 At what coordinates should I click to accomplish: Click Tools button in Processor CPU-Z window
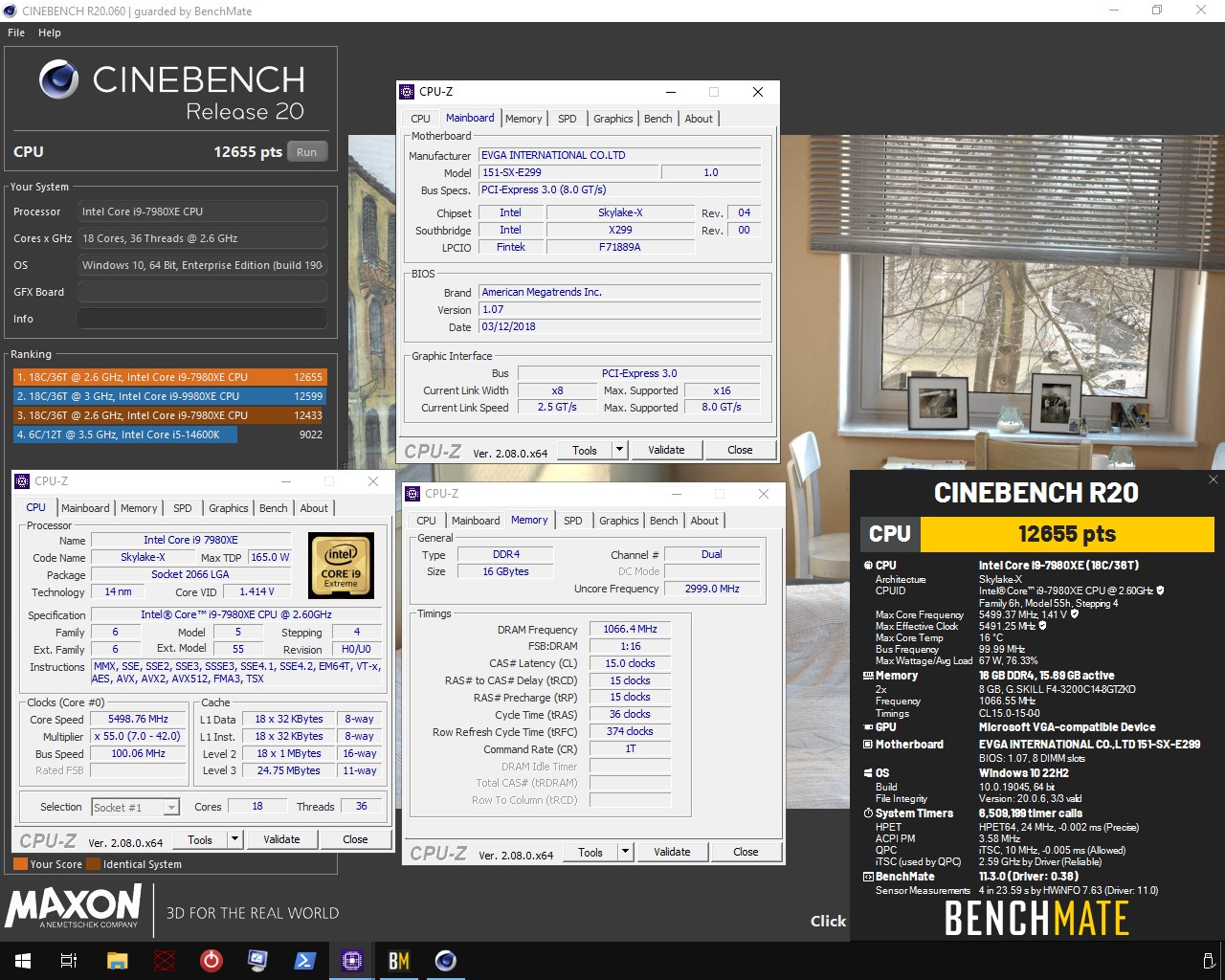point(200,839)
